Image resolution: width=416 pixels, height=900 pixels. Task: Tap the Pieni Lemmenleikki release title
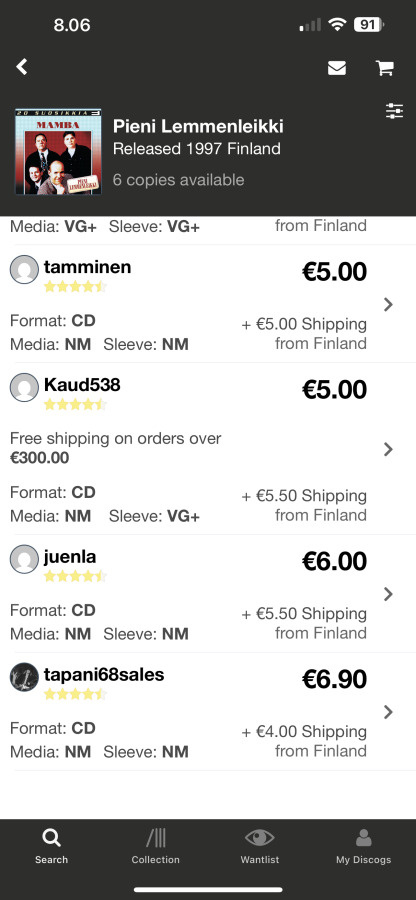pos(198,126)
